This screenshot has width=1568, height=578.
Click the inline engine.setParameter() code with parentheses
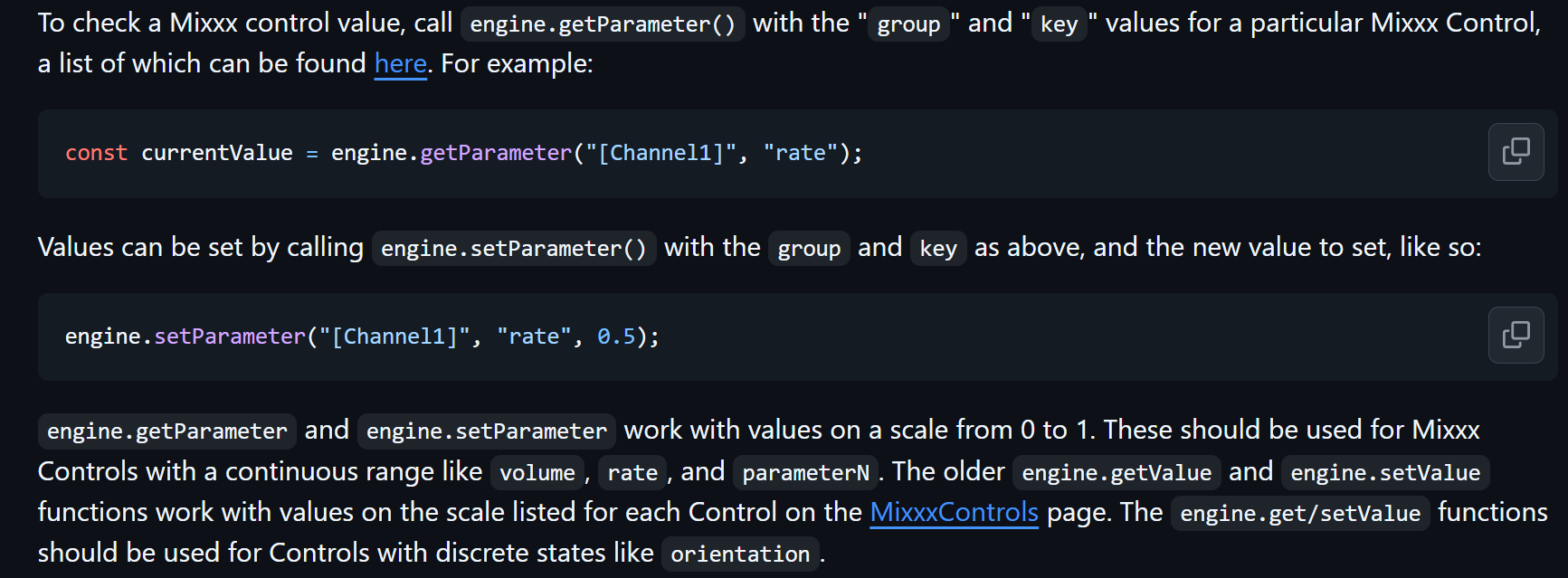(514, 248)
